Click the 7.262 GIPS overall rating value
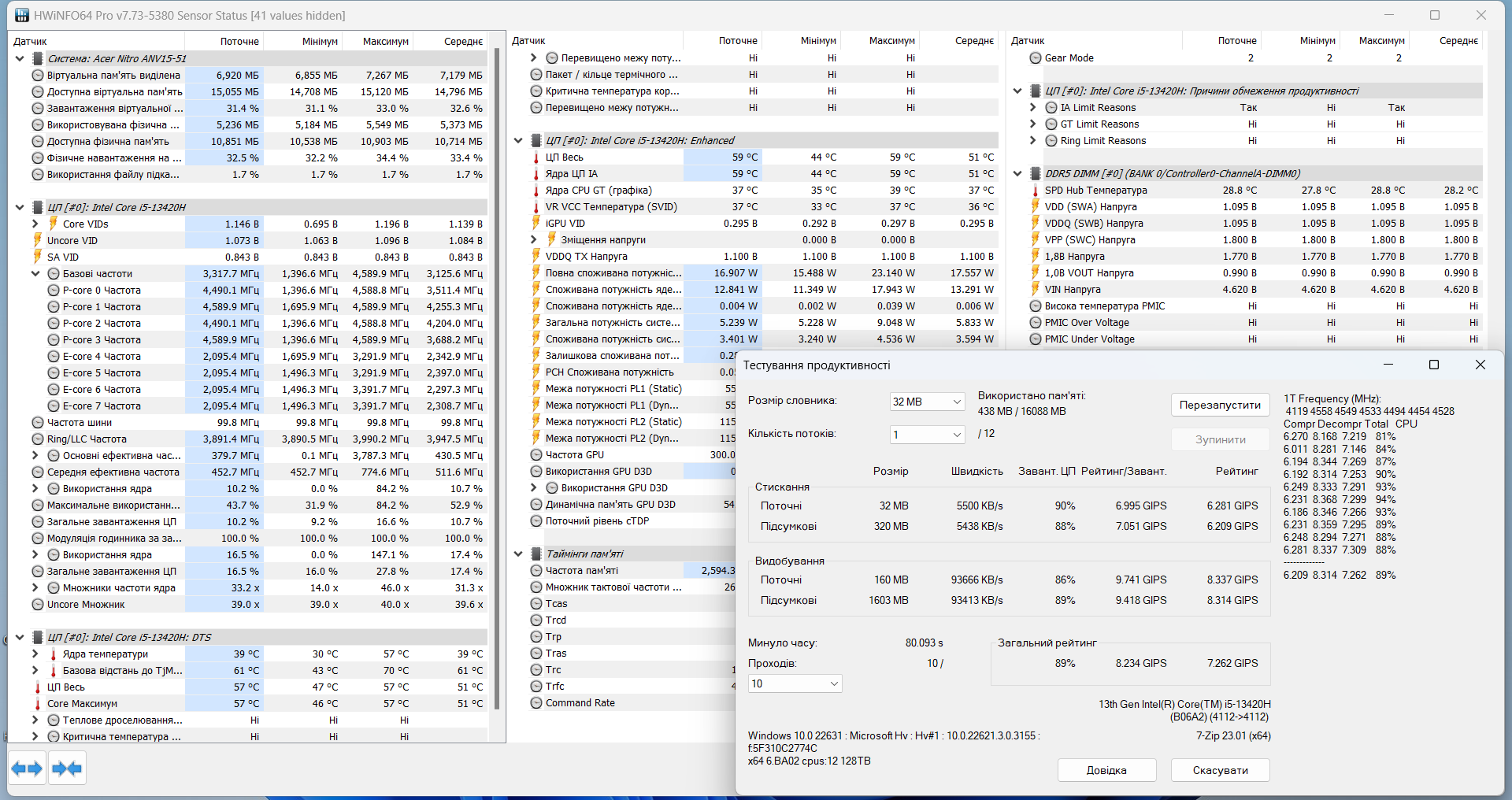 pyautogui.click(x=1232, y=663)
